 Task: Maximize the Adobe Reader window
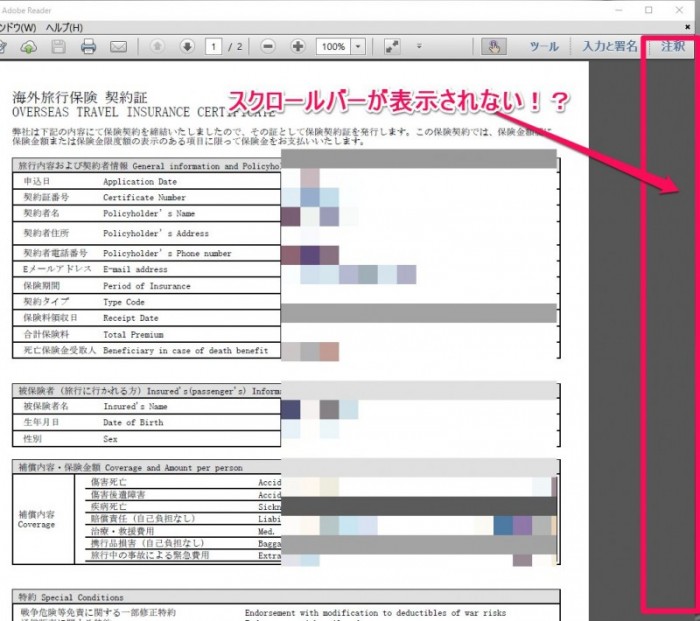649,10
